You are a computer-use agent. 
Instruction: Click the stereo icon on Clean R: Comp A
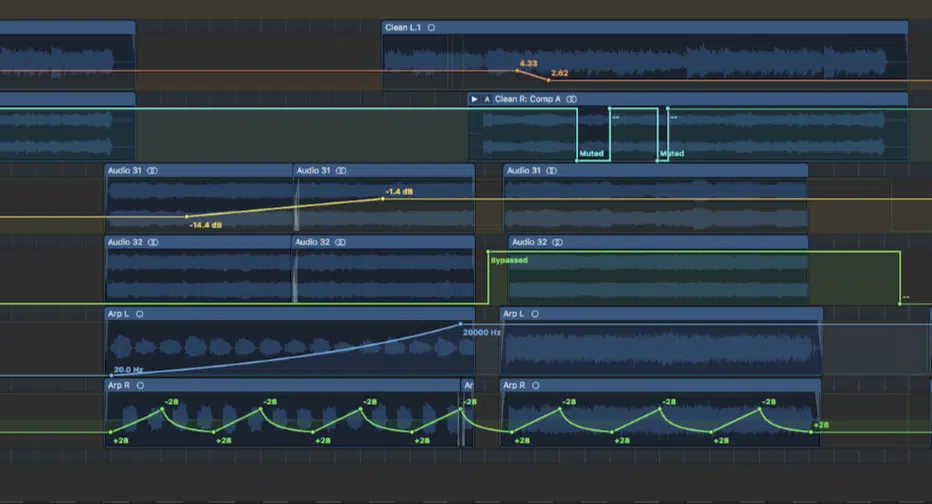571,99
